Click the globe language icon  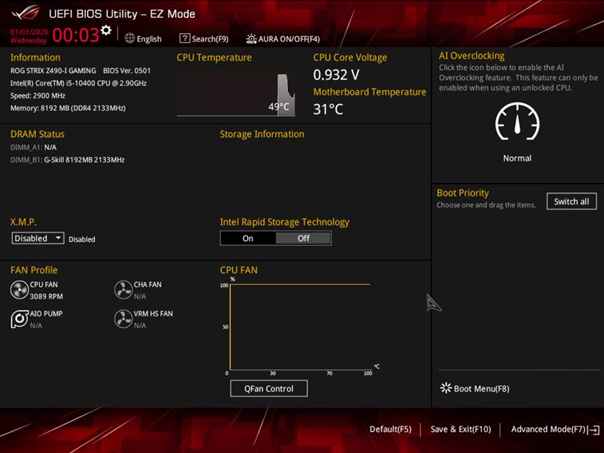tap(130, 39)
